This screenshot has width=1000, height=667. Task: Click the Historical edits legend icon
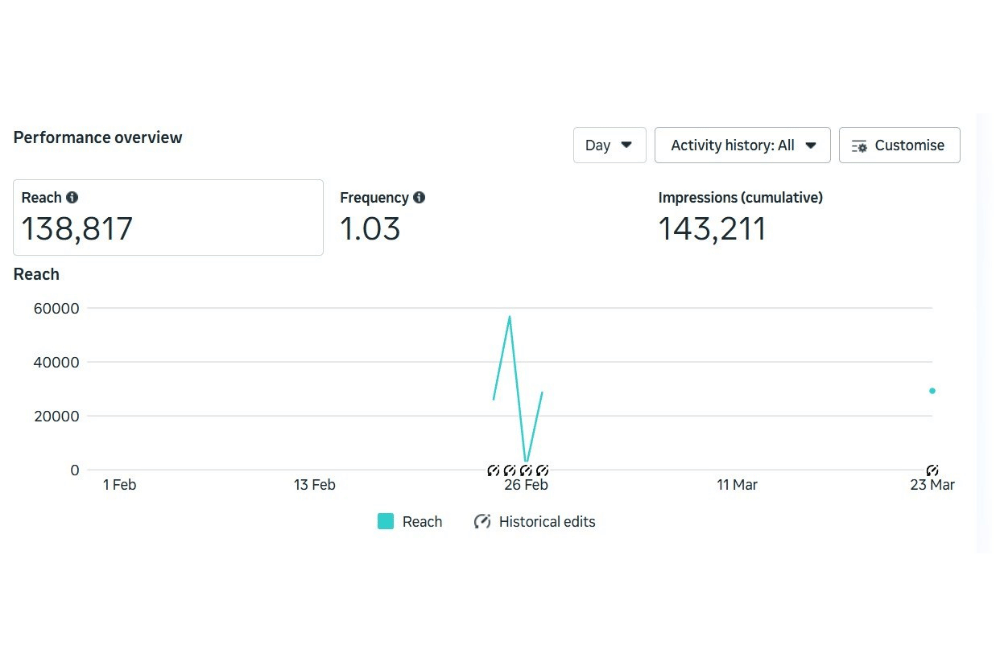pyautogui.click(x=482, y=521)
